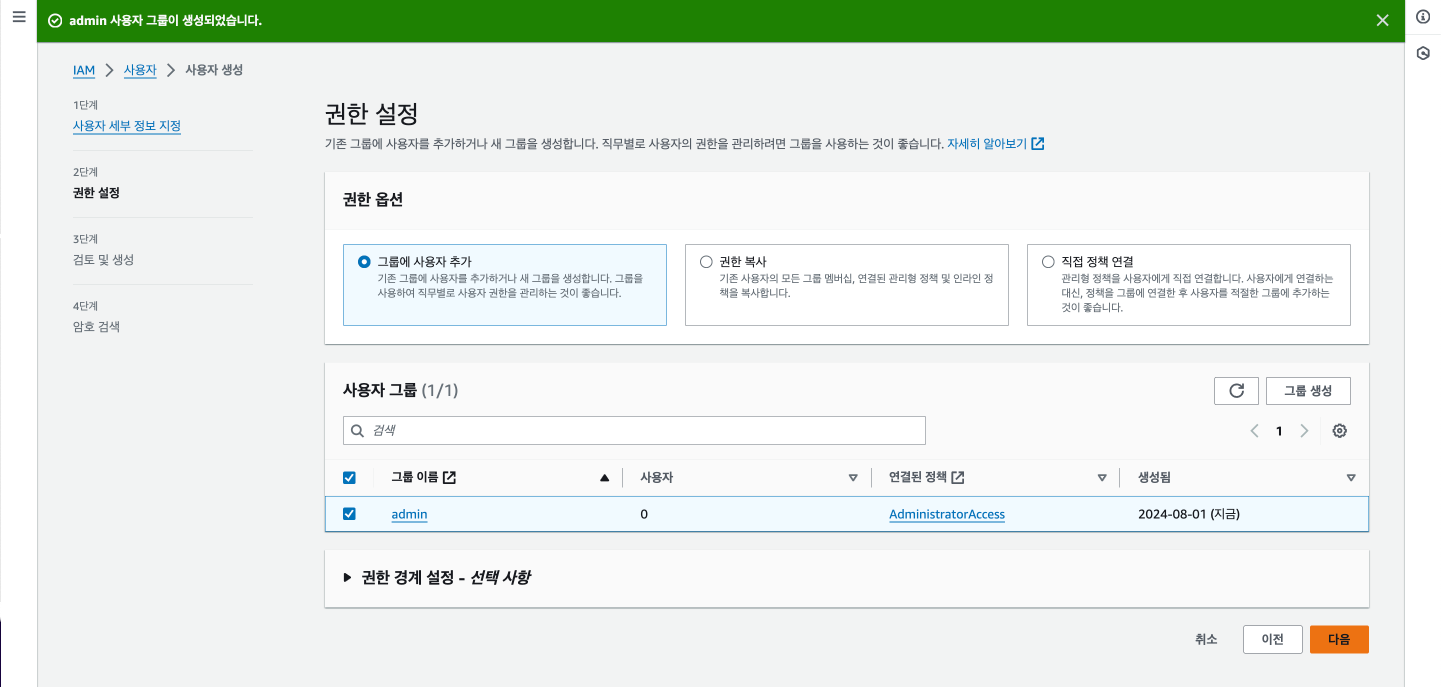Click 취소 button
This screenshot has height=687, width=1441.
pyautogui.click(x=1206, y=639)
